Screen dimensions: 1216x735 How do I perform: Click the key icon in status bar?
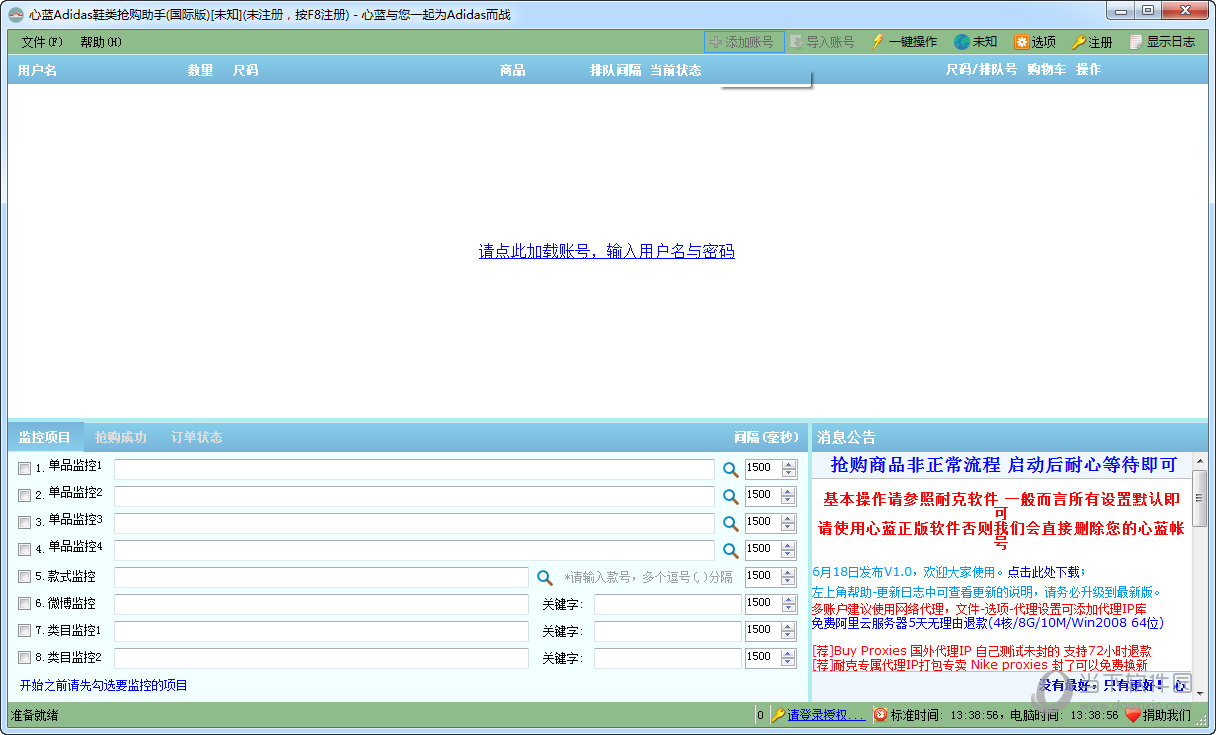(778, 715)
